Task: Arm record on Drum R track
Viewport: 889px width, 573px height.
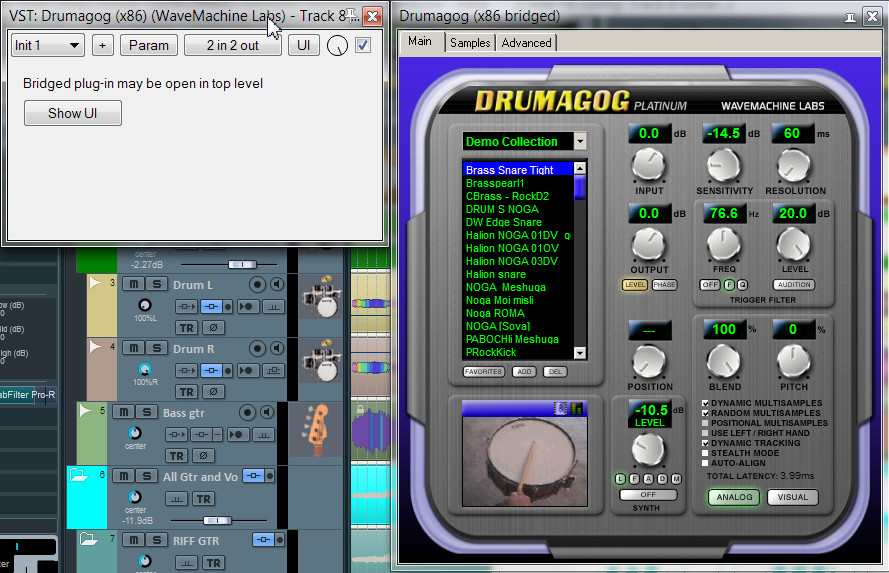Action: pyautogui.click(x=257, y=348)
